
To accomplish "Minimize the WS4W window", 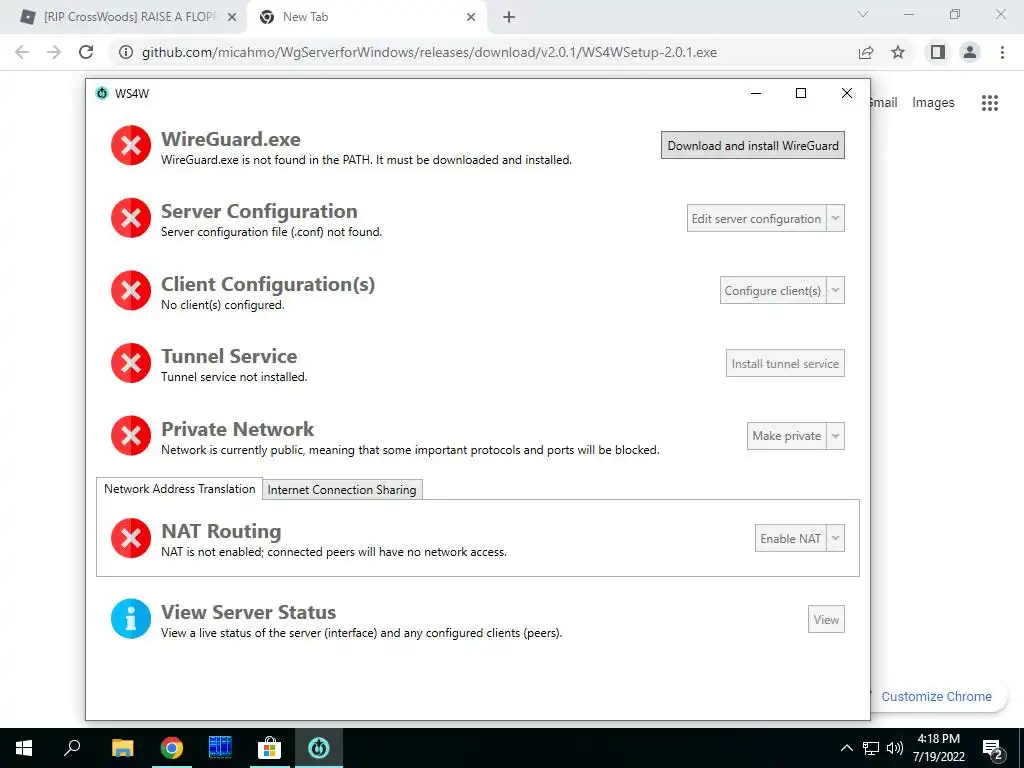I will (756, 93).
